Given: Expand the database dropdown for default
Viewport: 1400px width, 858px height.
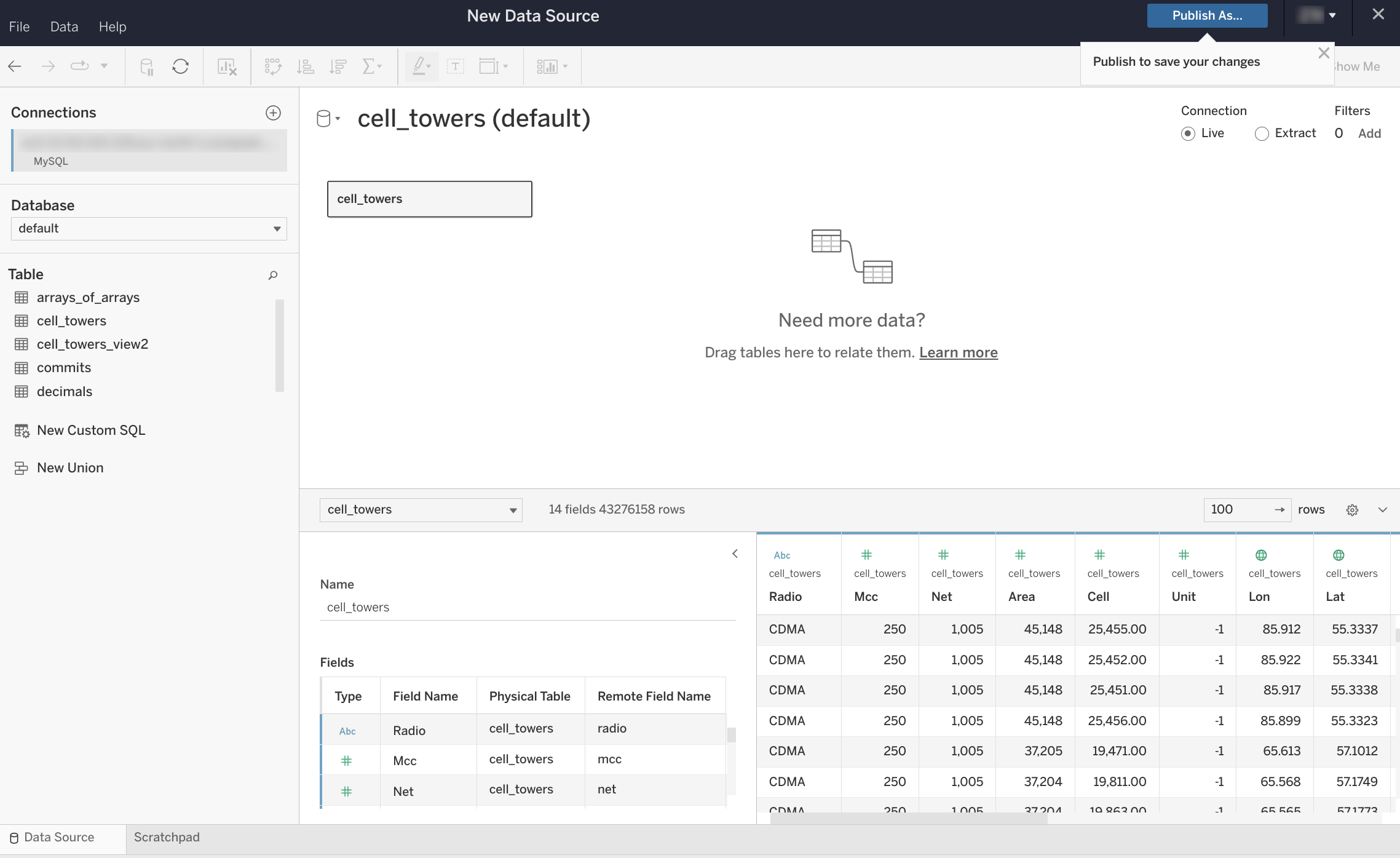Looking at the screenshot, I should point(277,228).
